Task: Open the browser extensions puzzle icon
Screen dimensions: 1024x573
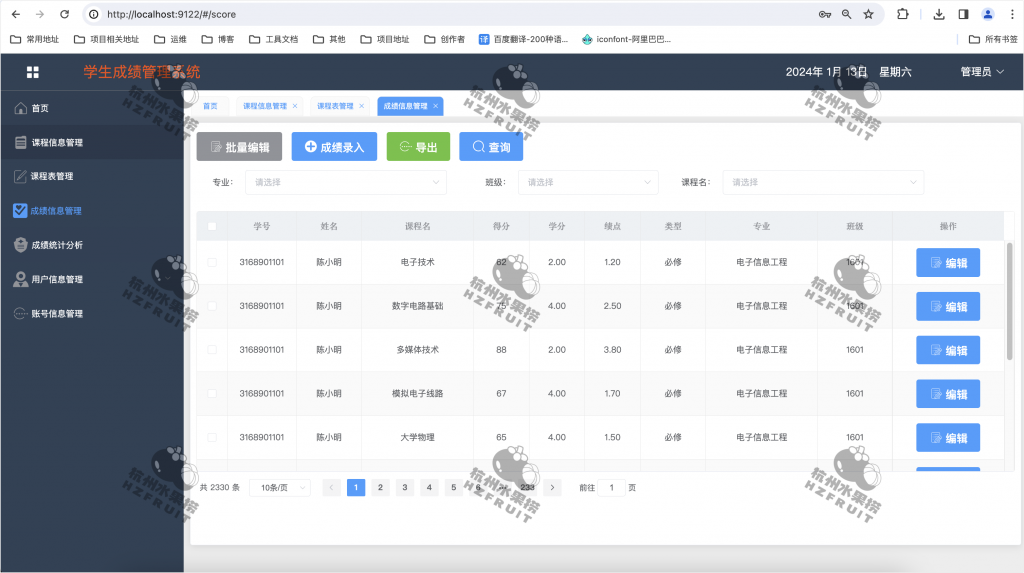Action: point(903,14)
